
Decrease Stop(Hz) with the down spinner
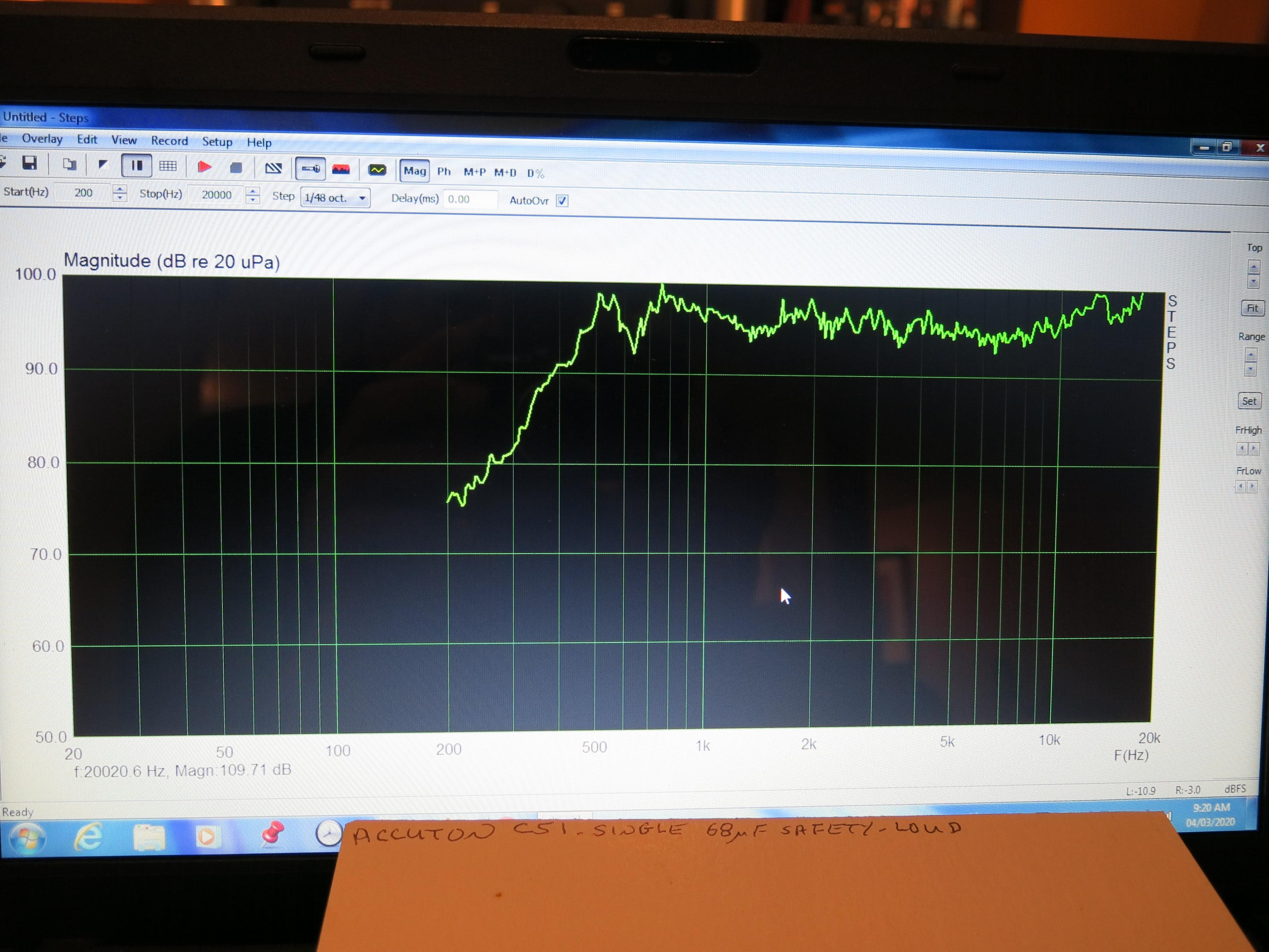click(253, 200)
